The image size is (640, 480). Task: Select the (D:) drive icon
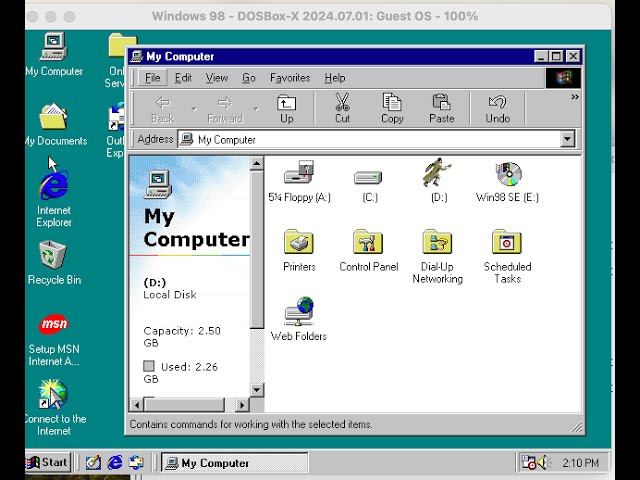coord(438,181)
